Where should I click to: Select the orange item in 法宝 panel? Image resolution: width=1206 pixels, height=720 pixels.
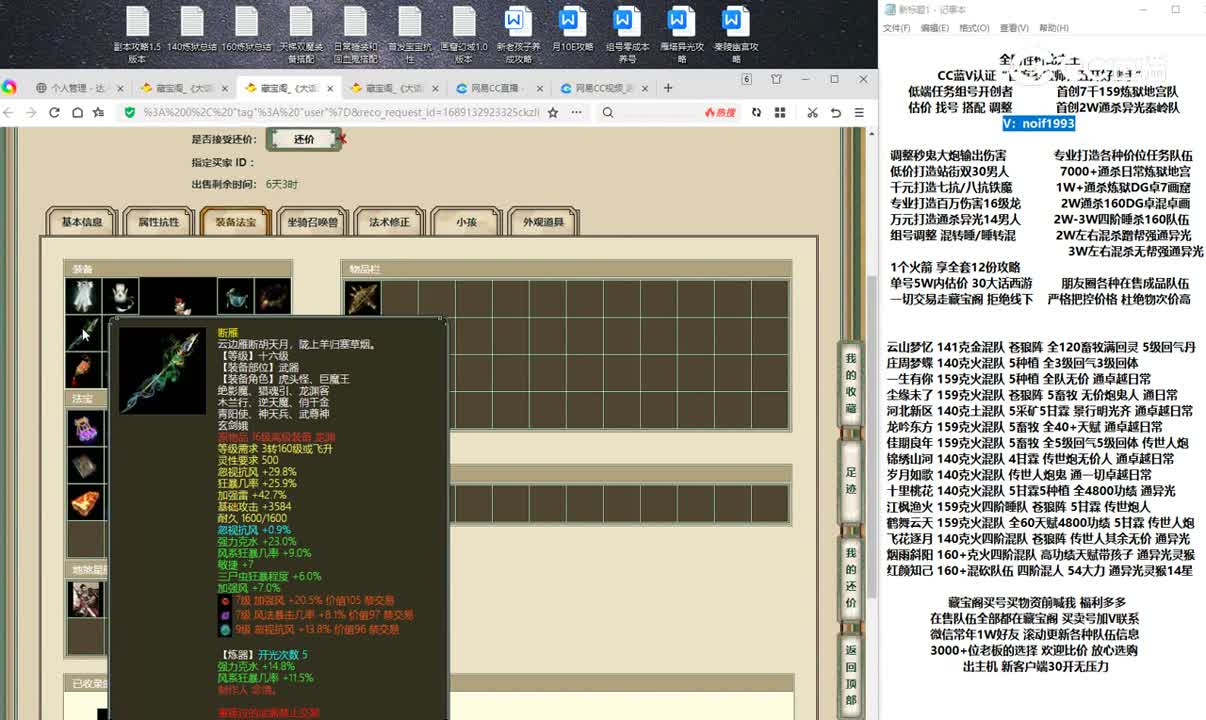pyautogui.click(x=84, y=503)
